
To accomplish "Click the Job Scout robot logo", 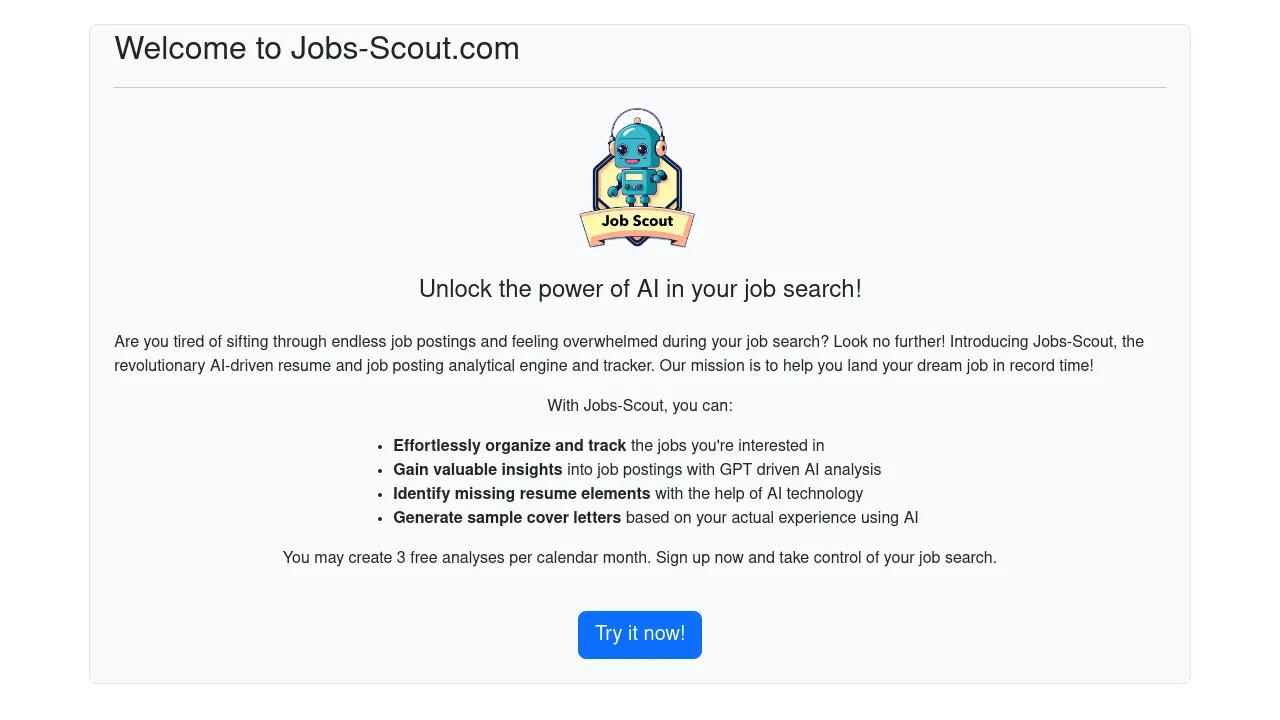I will pyautogui.click(x=637, y=180).
